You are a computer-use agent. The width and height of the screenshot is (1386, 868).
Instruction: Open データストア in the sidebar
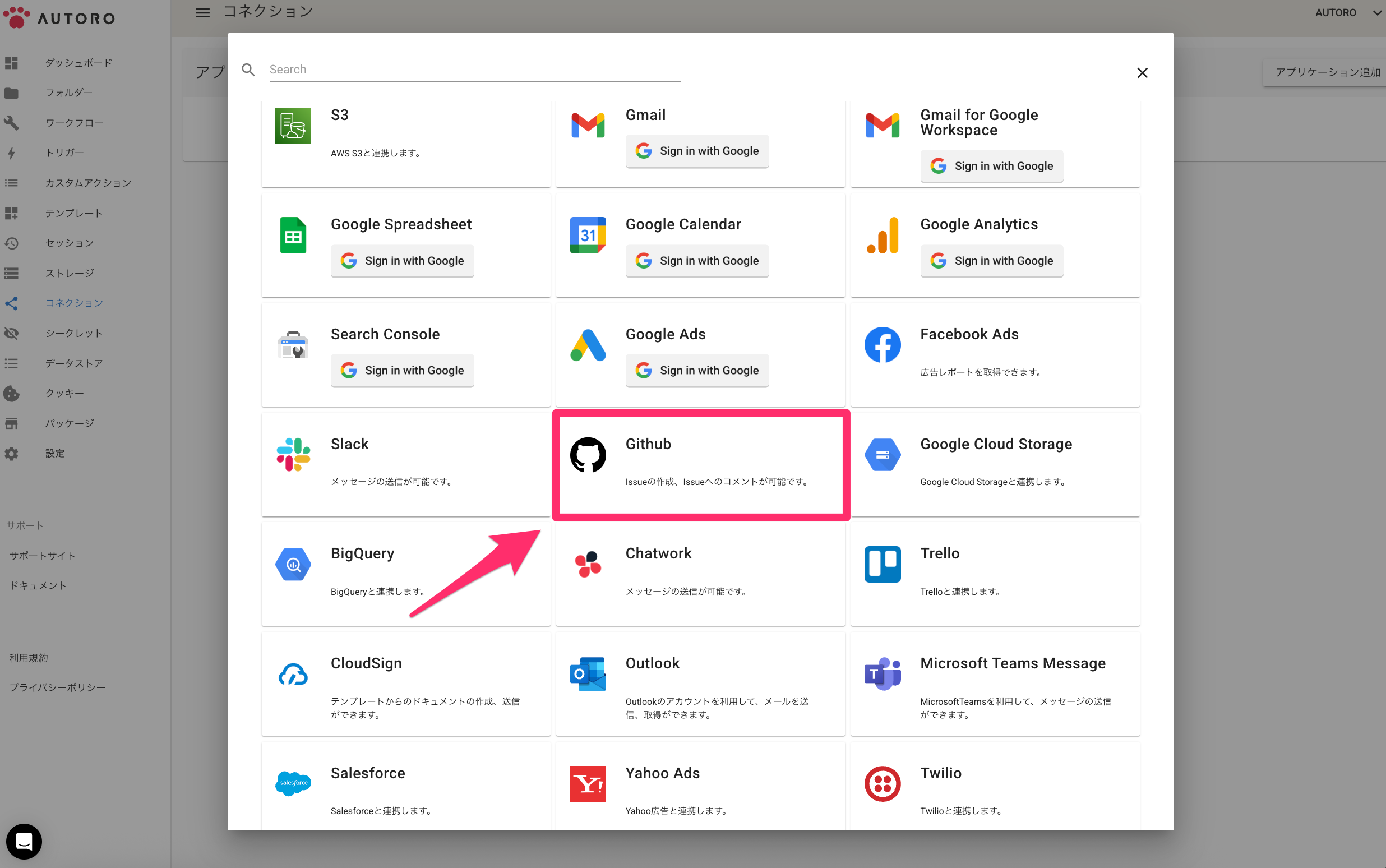pyautogui.click(x=74, y=363)
